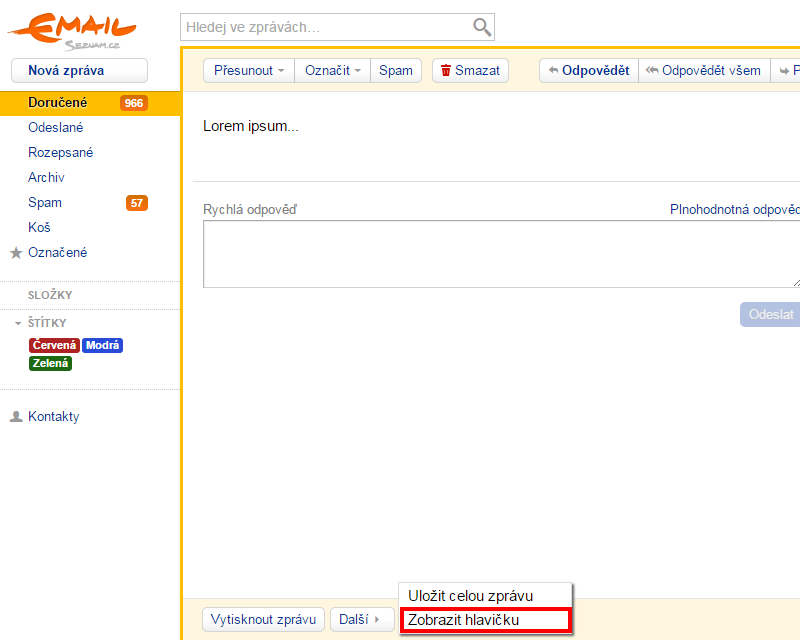
Task: Click Vytisknout zprávu button
Action: (264, 620)
